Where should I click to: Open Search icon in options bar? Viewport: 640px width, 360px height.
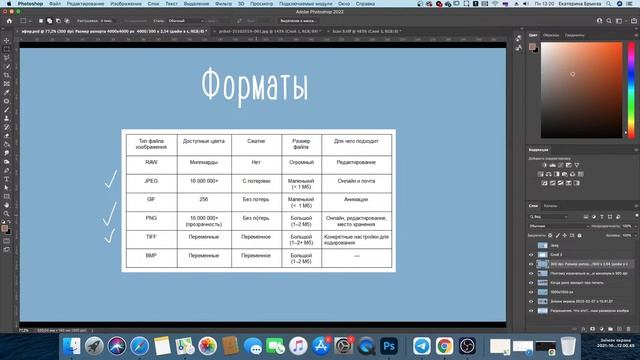tap(609, 21)
